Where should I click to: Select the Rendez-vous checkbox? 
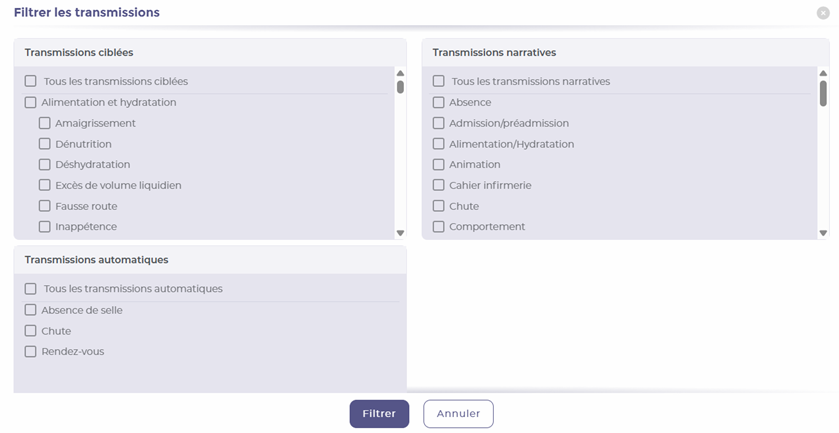[30, 352]
